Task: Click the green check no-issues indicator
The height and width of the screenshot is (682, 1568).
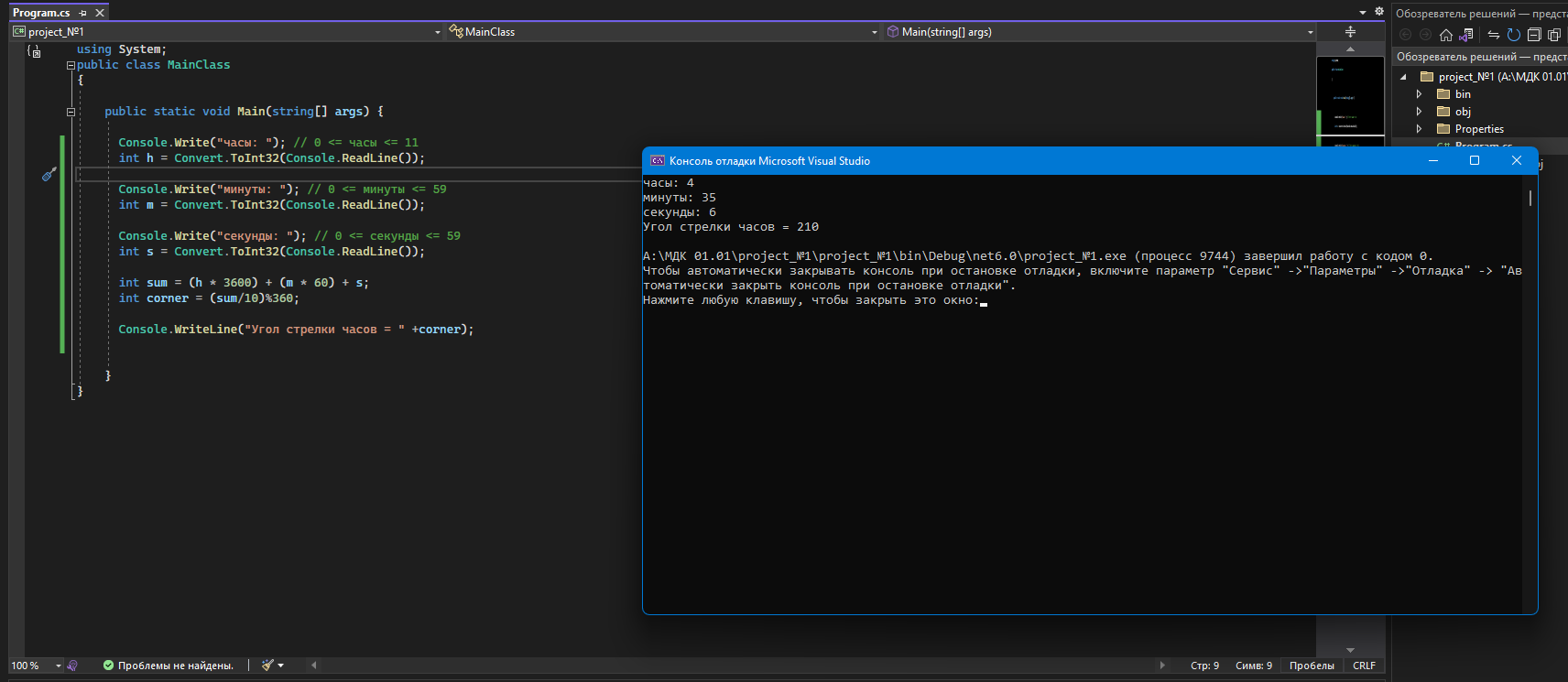Action: click(108, 666)
